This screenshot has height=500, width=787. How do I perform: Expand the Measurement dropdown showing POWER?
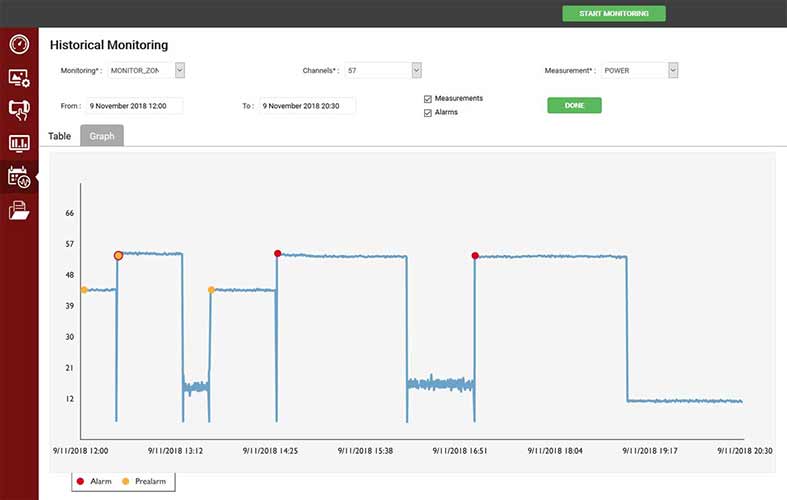coord(673,71)
